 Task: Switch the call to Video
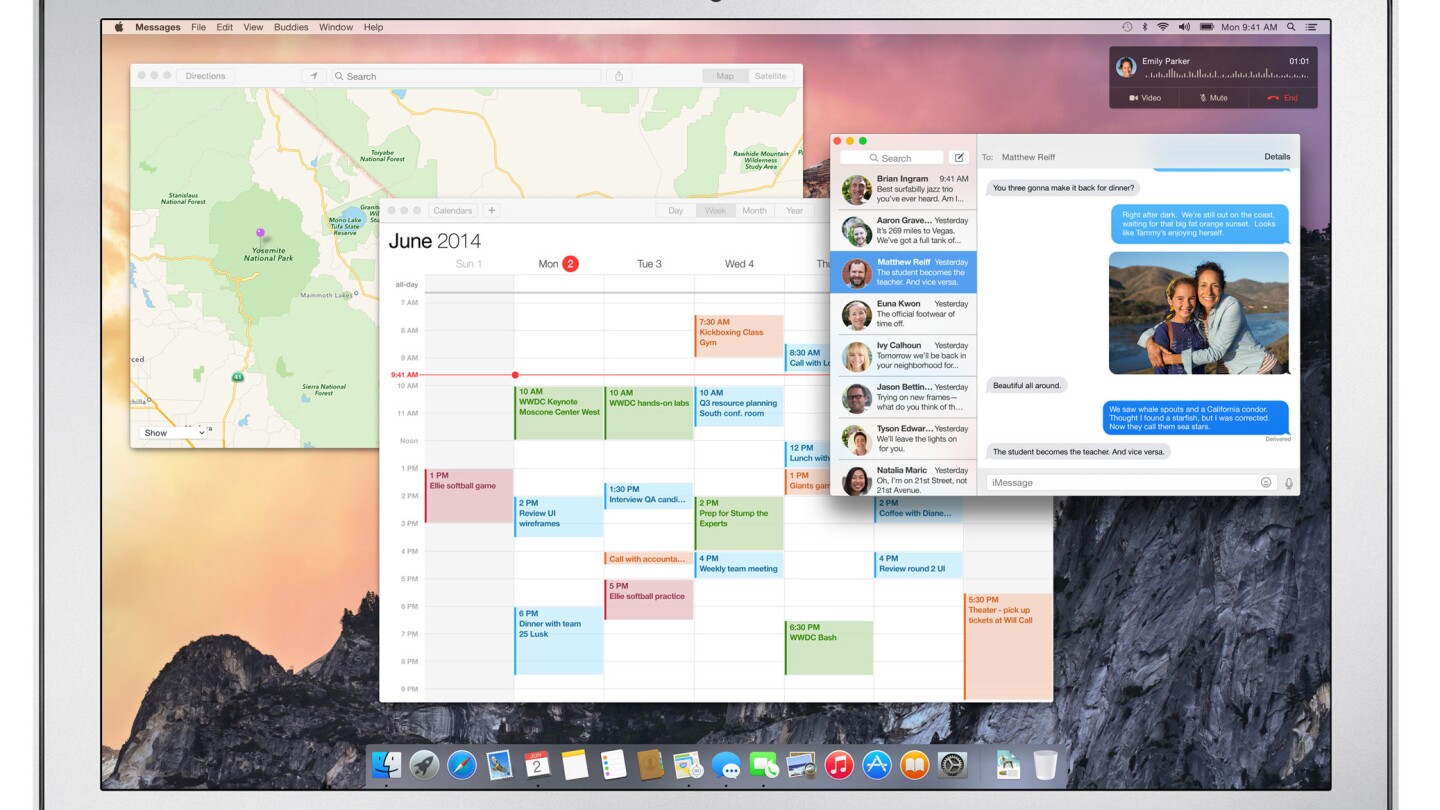[1144, 98]
